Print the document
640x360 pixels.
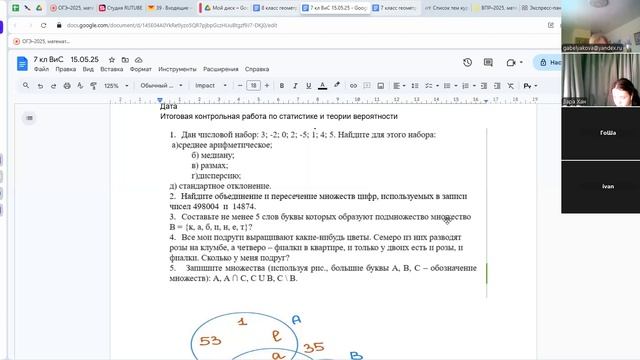click(x=67, y=86)
